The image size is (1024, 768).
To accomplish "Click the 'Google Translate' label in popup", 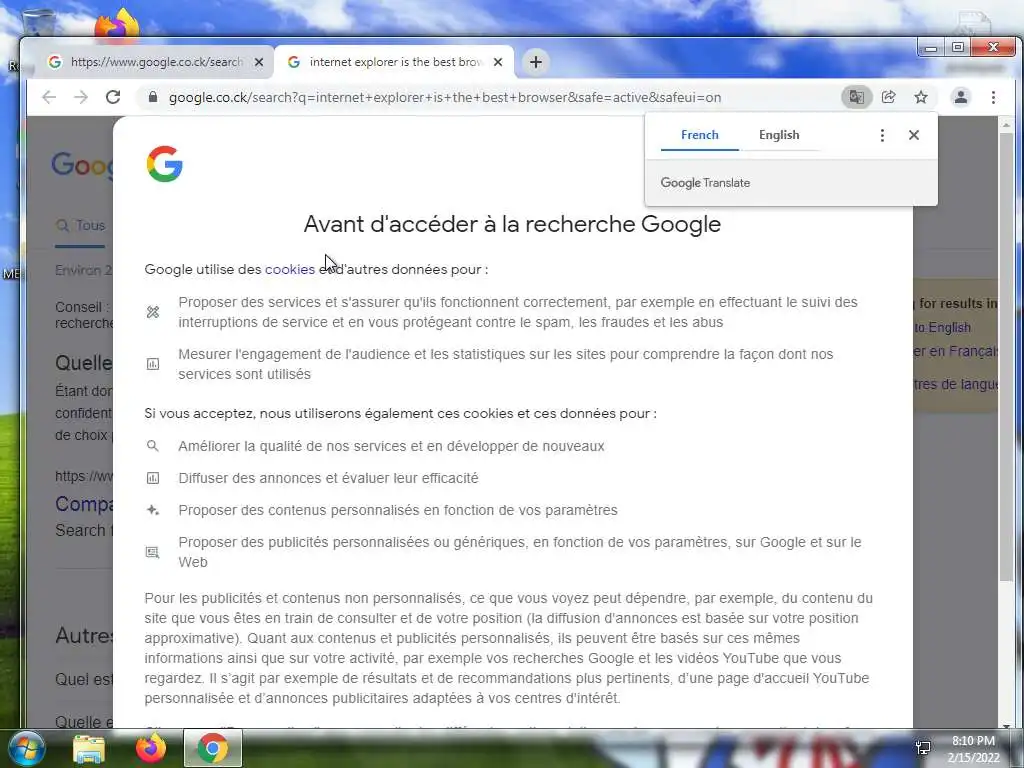I will click(x=705, y=183).
